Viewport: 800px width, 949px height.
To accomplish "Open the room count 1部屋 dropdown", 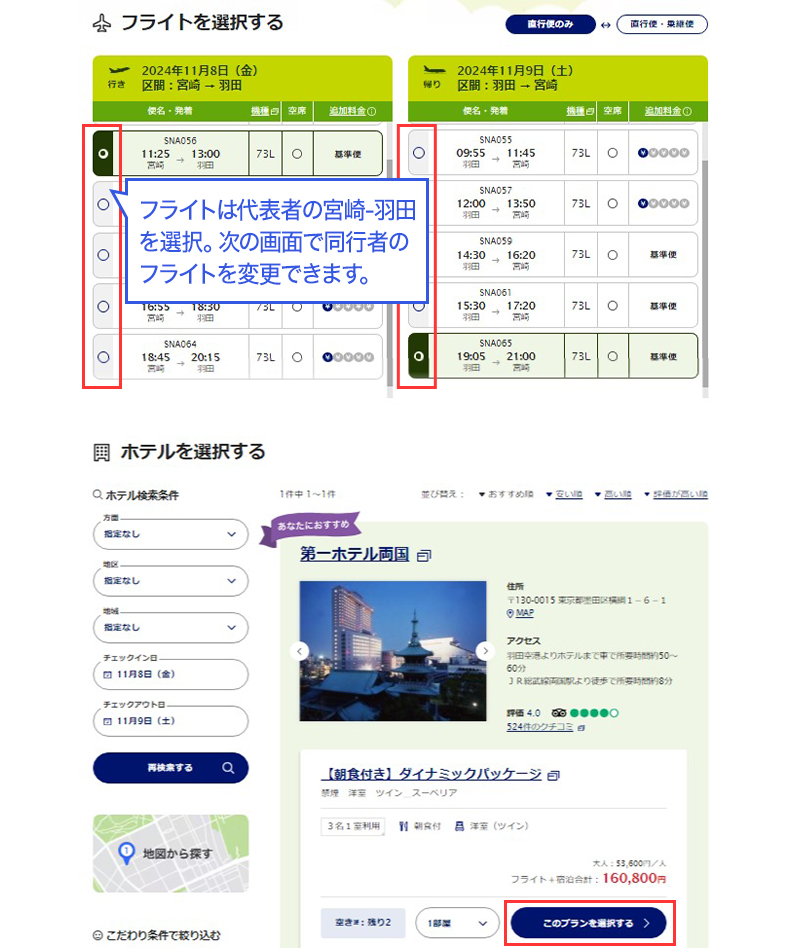I will (x=456, y=923).
